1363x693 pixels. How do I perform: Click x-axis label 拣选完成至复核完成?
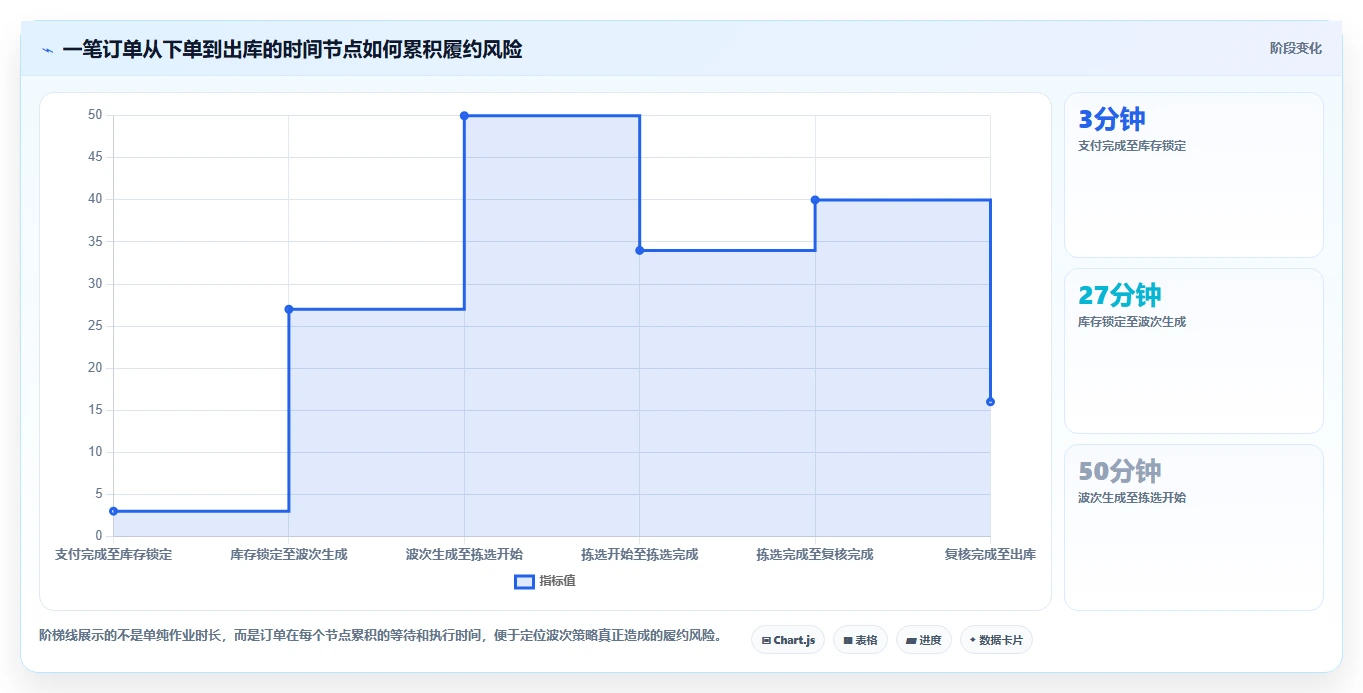(815, 554)
